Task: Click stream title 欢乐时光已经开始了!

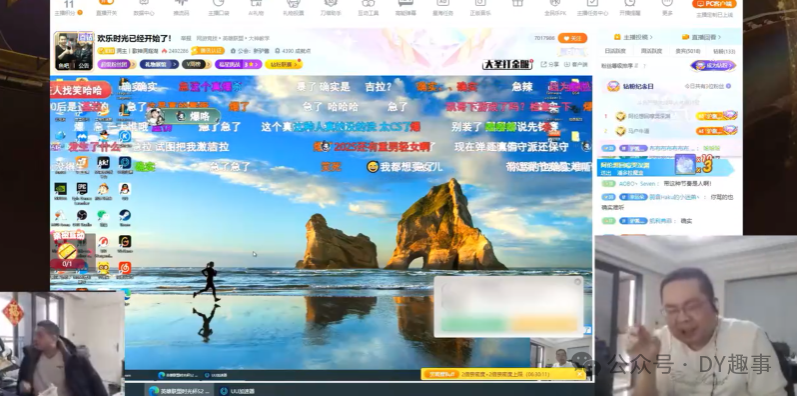Action: [x=134, y=38]
